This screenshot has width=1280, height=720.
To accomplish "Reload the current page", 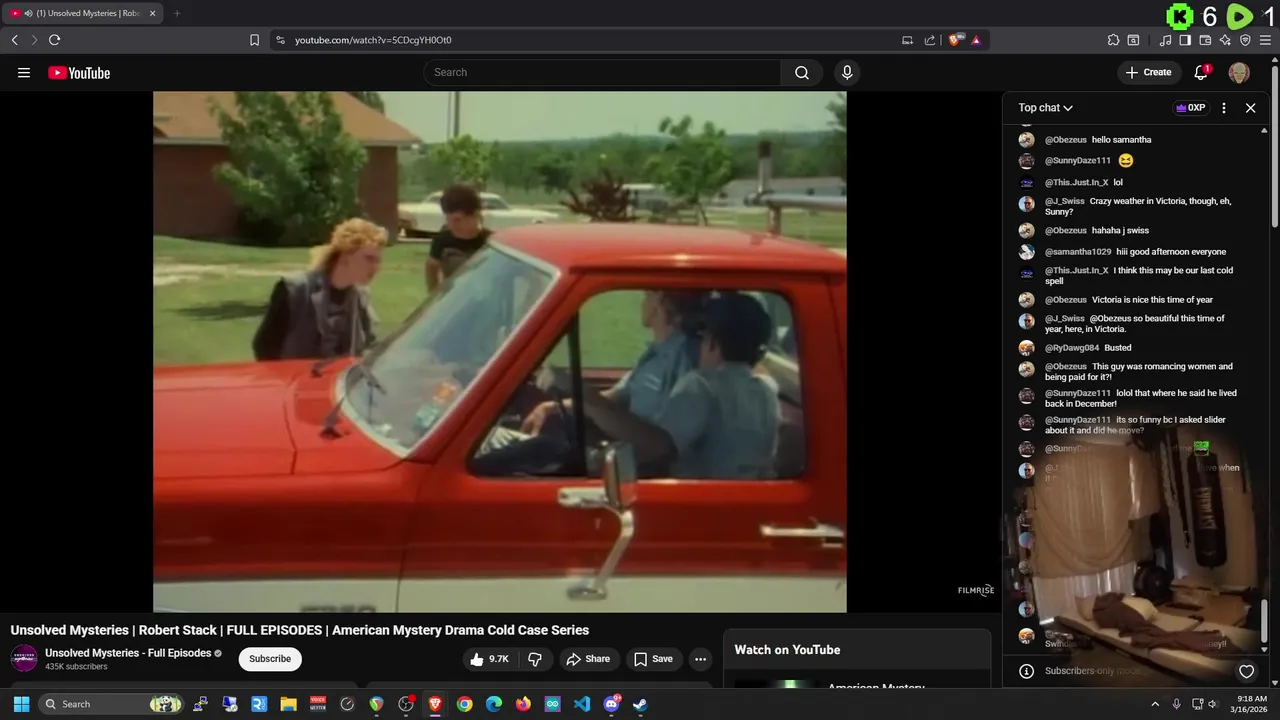I will click(54, 40).
